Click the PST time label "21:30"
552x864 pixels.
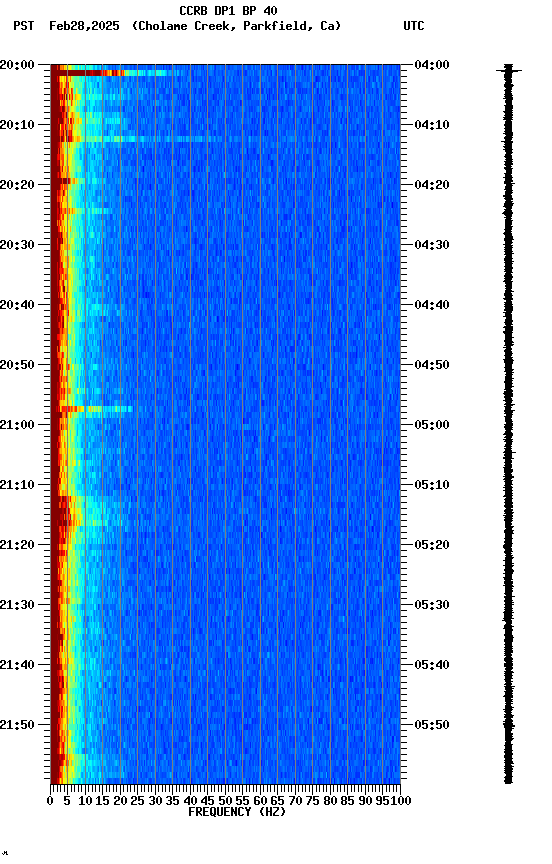pos(17,606)
